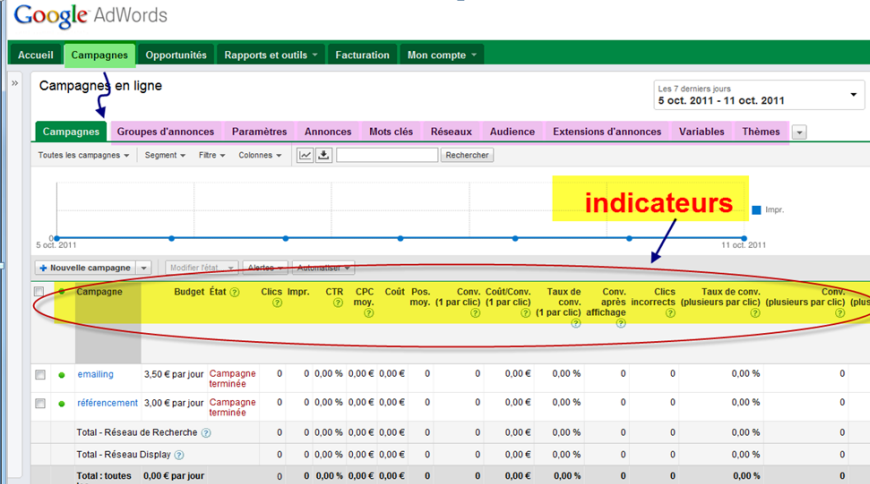870x484 pixels.
Task: Switch to Extensions d'annonces tab
Action: pyautogui.click(x=607, y=132)
